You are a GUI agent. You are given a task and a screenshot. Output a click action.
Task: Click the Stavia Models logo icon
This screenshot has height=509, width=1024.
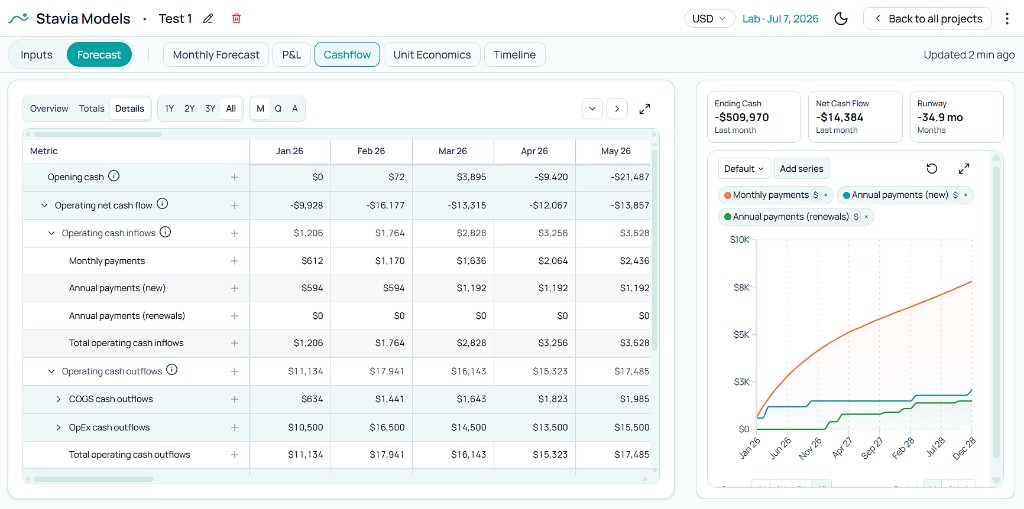pyautogui.click(x=18, y=18)
